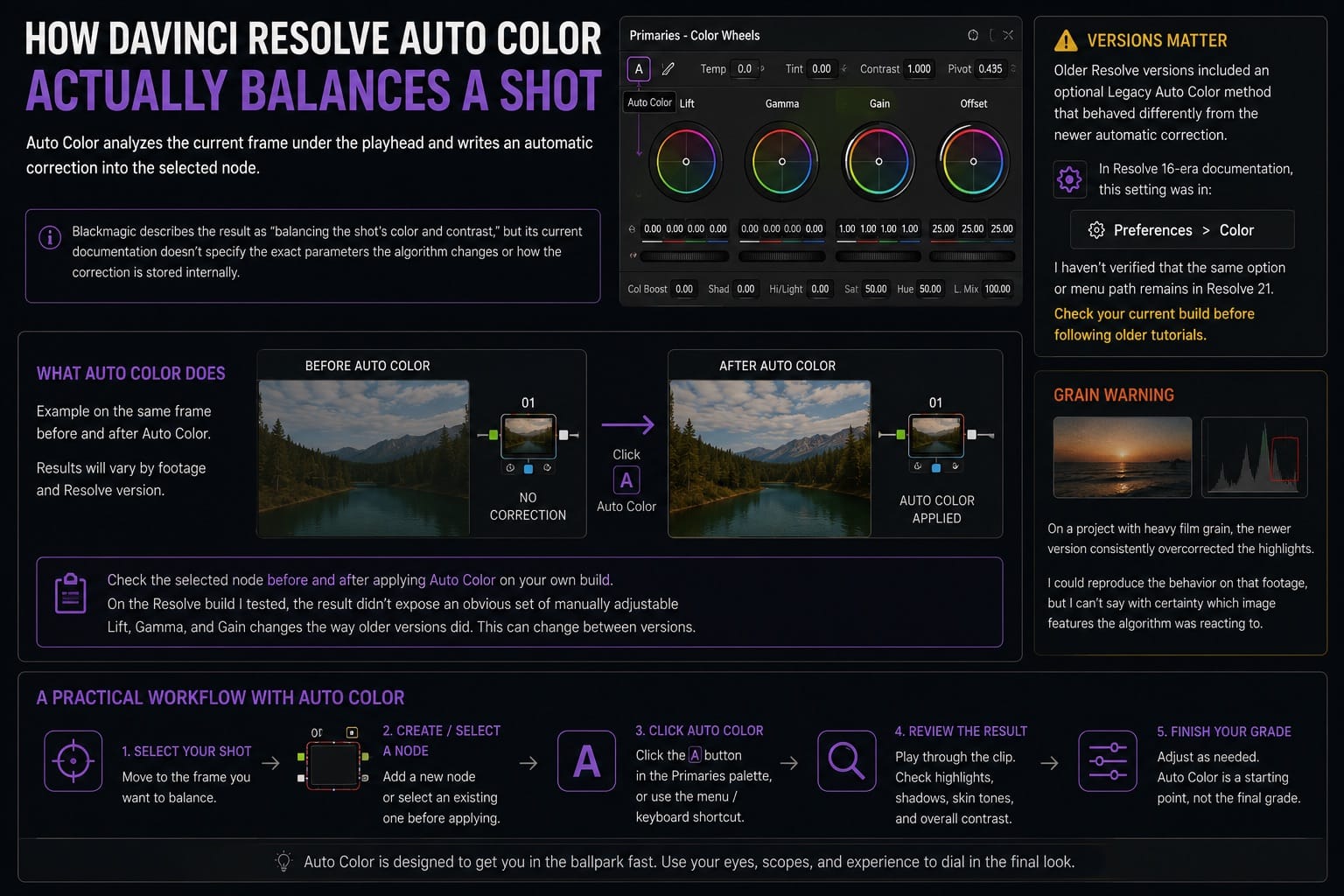This screenshot has height=896, width=1344.
Task: Click the Before Auto Color forest thumbnail
Action: coord(364,458)
